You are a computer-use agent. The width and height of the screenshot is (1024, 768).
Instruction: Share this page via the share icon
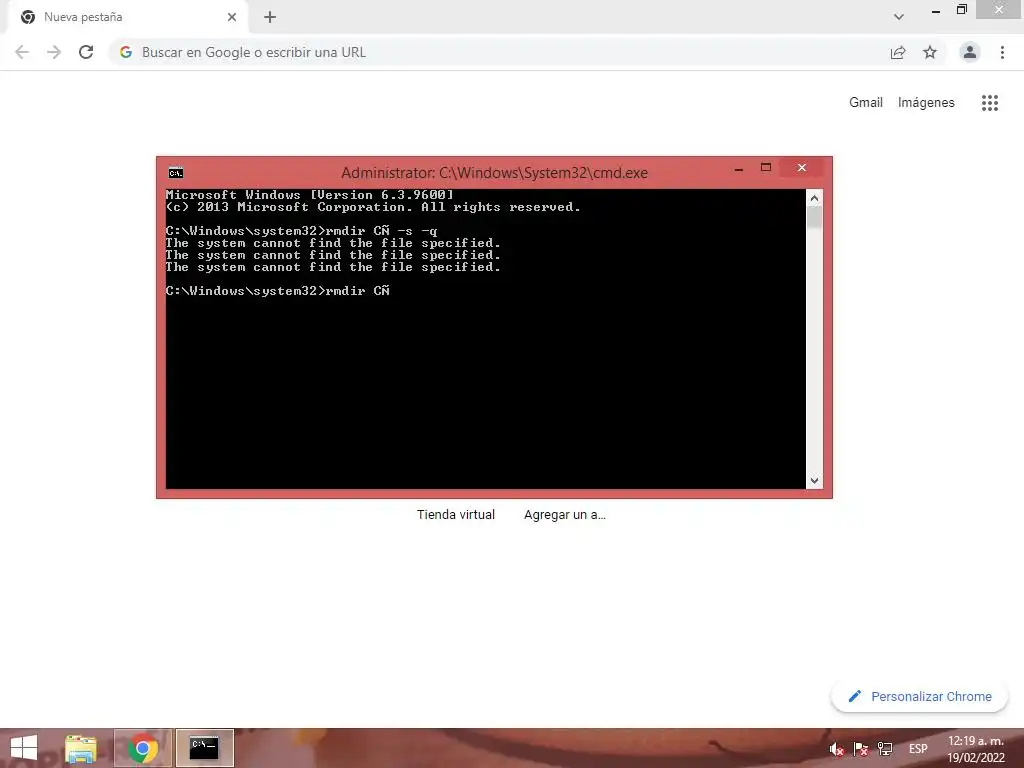898,52
